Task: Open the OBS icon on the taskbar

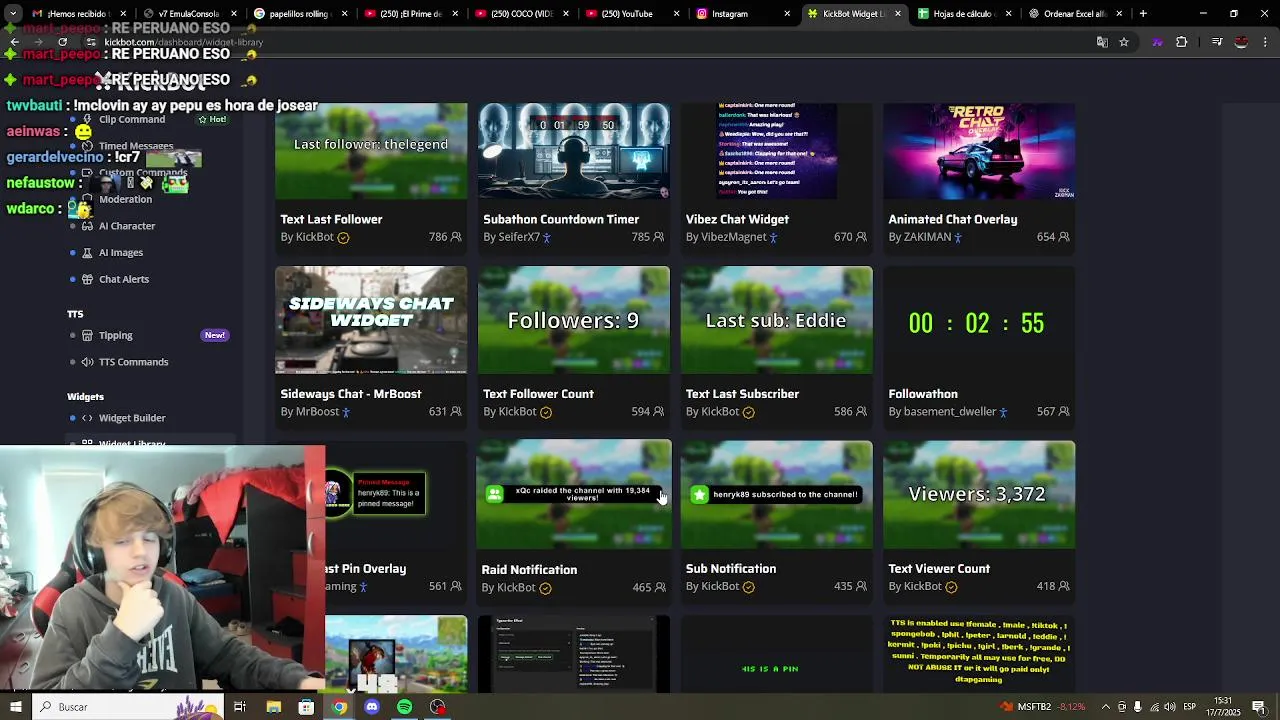Action: [x=437, y=707]
